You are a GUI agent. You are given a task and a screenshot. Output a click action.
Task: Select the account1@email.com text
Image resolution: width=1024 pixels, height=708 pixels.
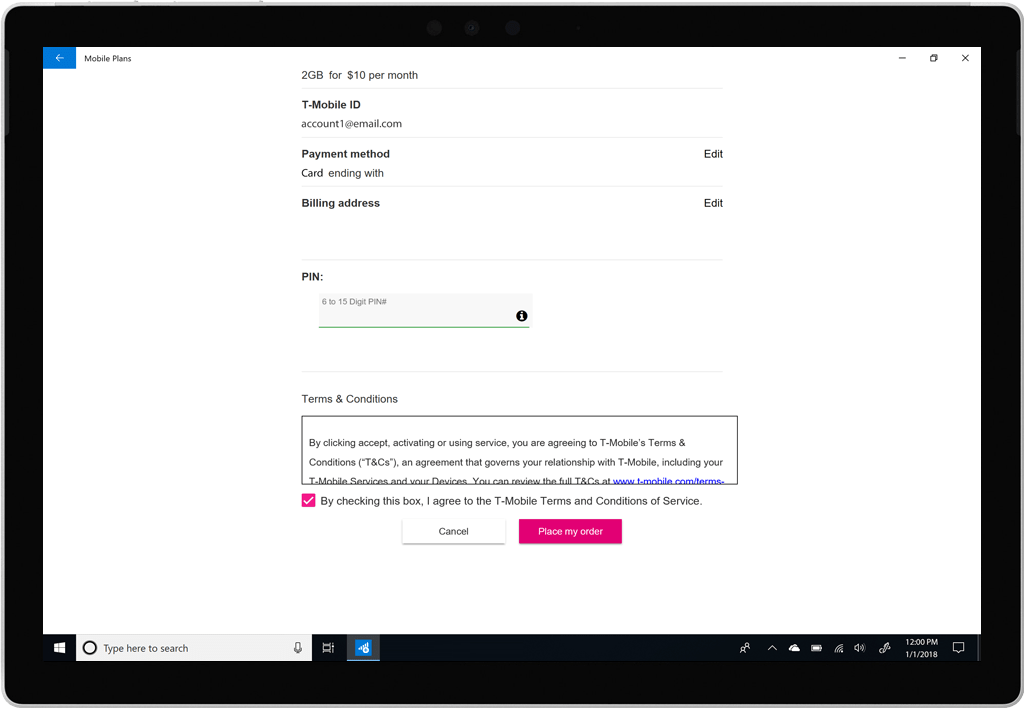[x=351, y=124]
